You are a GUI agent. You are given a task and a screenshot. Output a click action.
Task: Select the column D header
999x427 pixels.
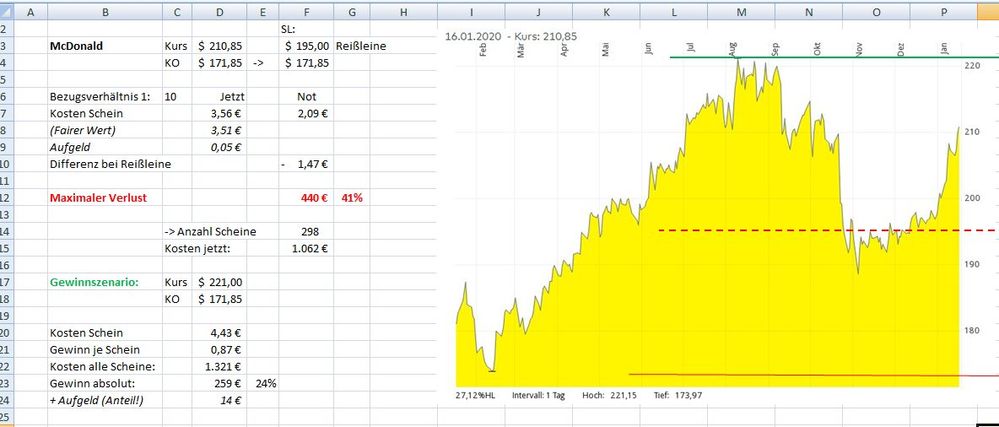pos(218,12)
